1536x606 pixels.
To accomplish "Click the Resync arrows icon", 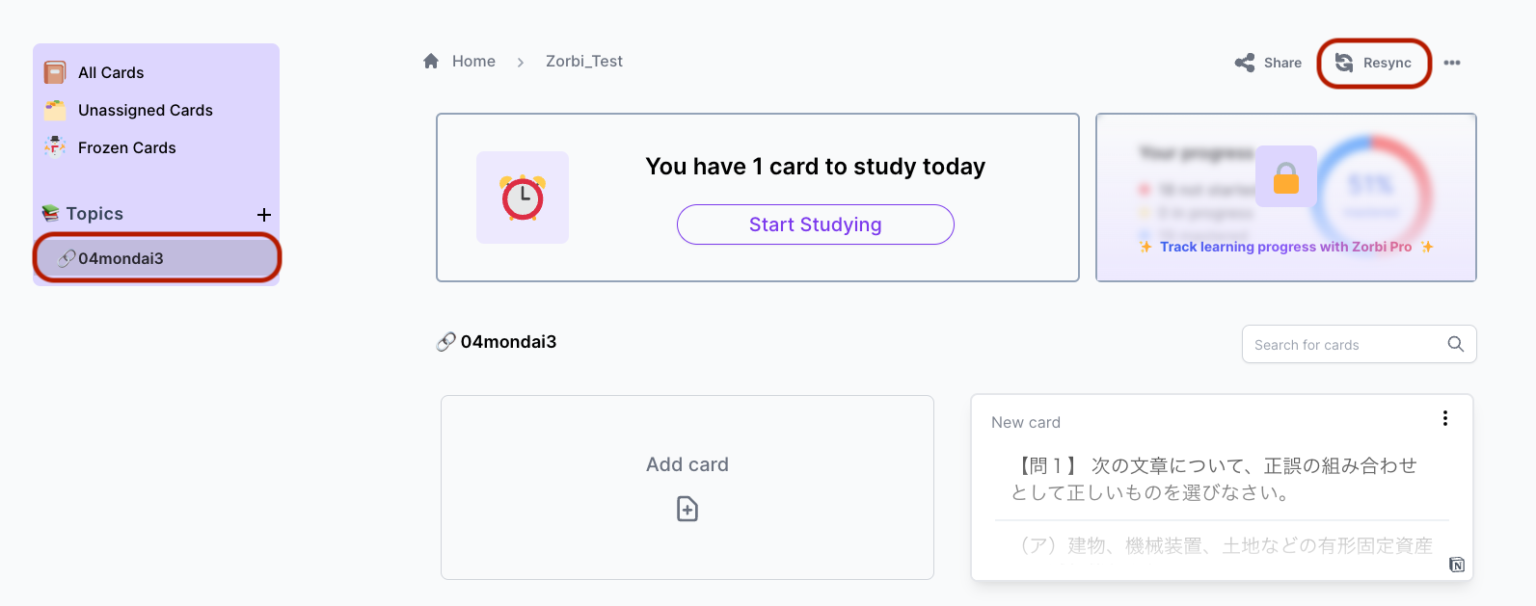I will pyautogui.click(x=1344, y=63).
